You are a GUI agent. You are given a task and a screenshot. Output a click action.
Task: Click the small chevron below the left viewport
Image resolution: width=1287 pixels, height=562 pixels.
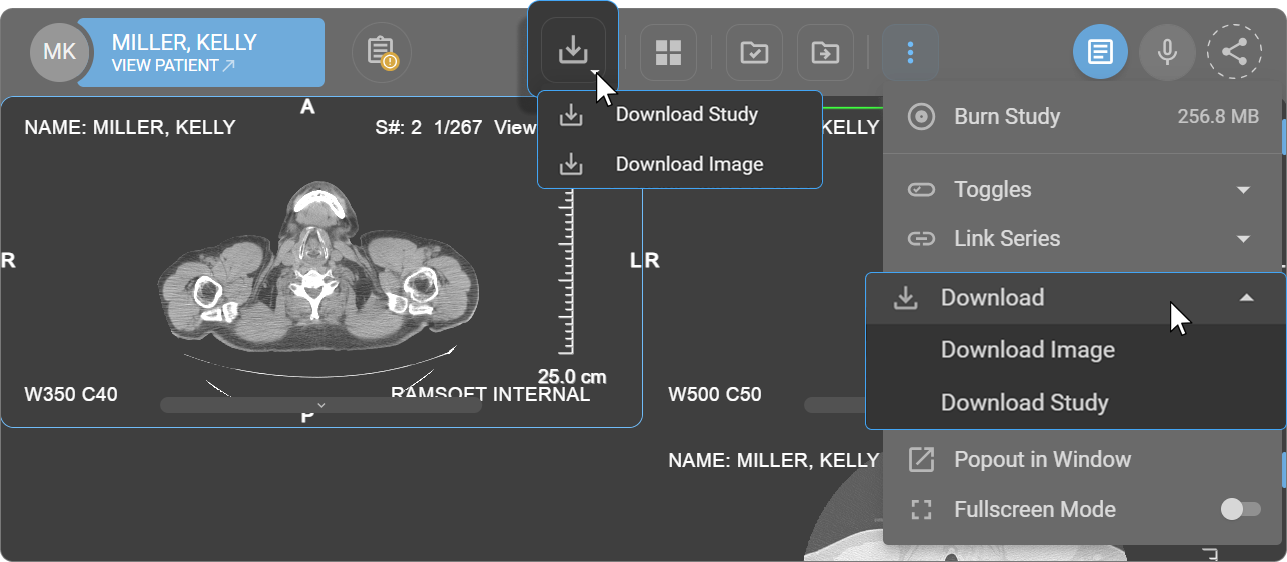tap(321, 405)
